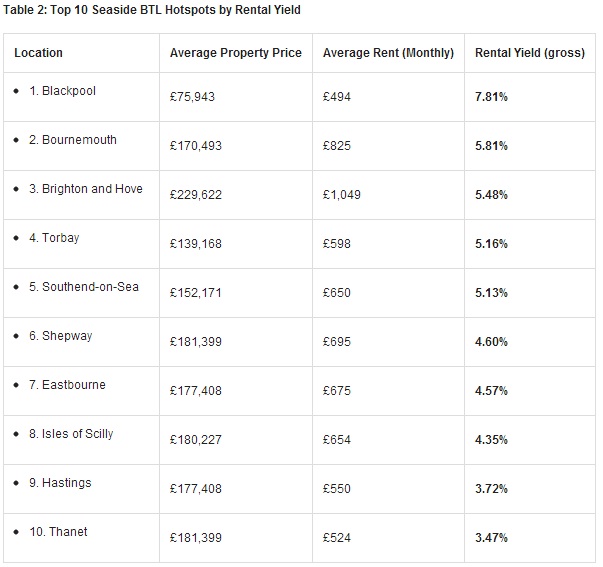
Task: Click the Thanet location entry
Action: 64,532
